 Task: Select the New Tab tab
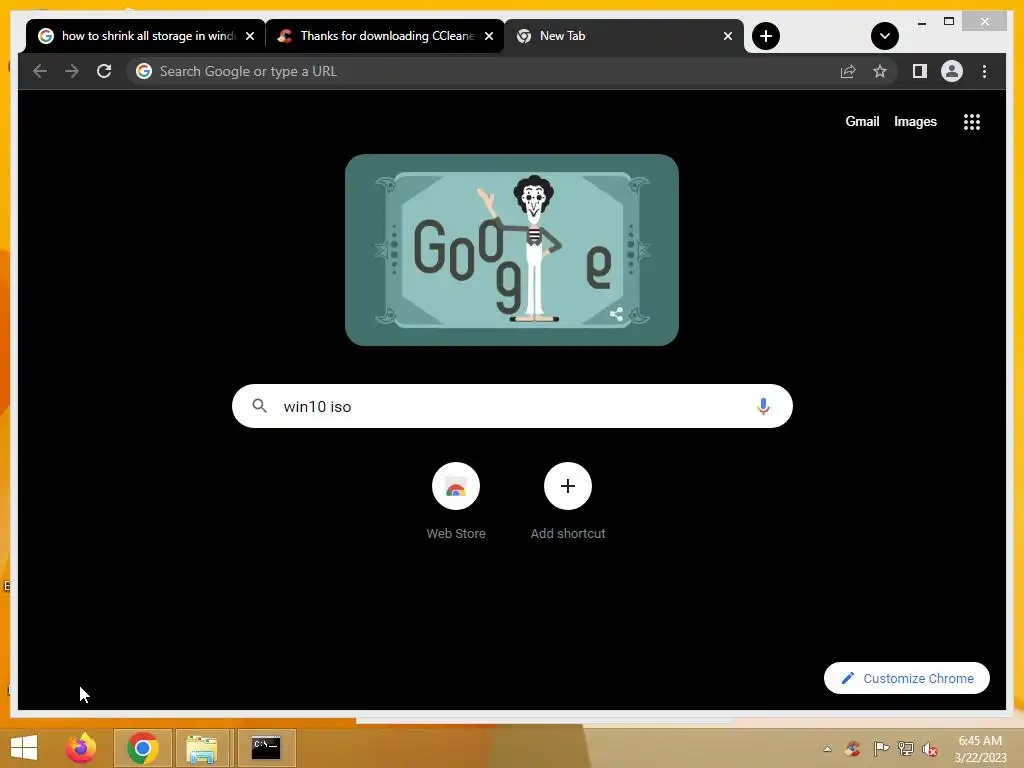623,36
